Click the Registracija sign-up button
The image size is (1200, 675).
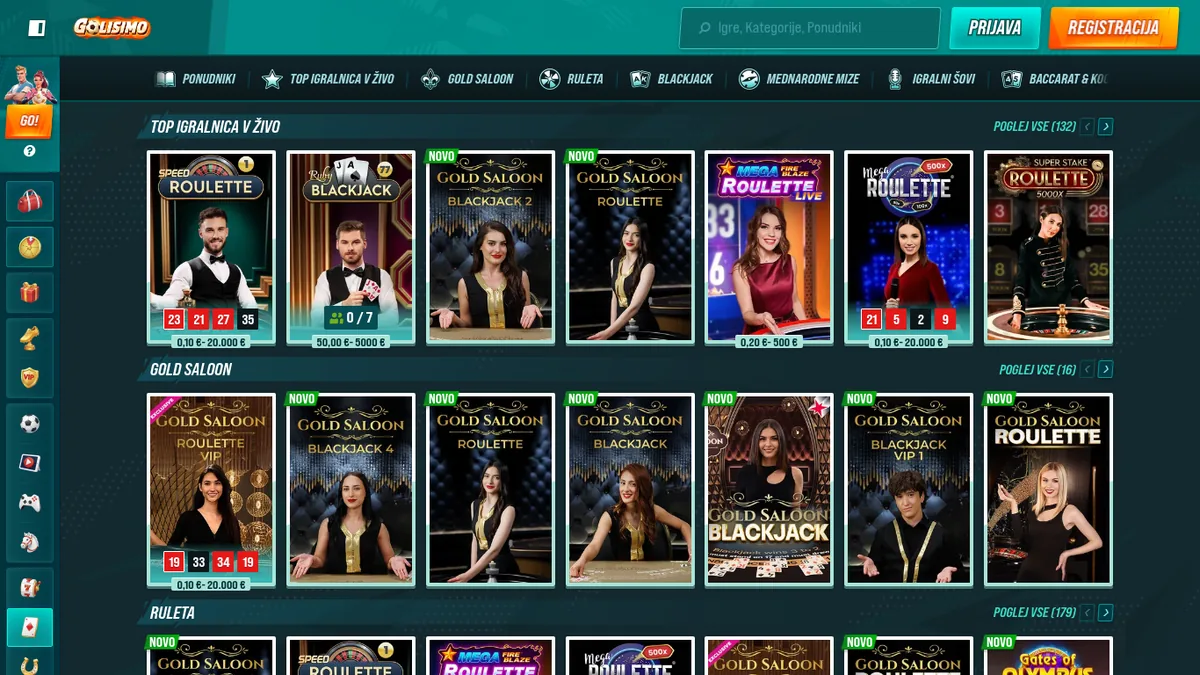1113,28
